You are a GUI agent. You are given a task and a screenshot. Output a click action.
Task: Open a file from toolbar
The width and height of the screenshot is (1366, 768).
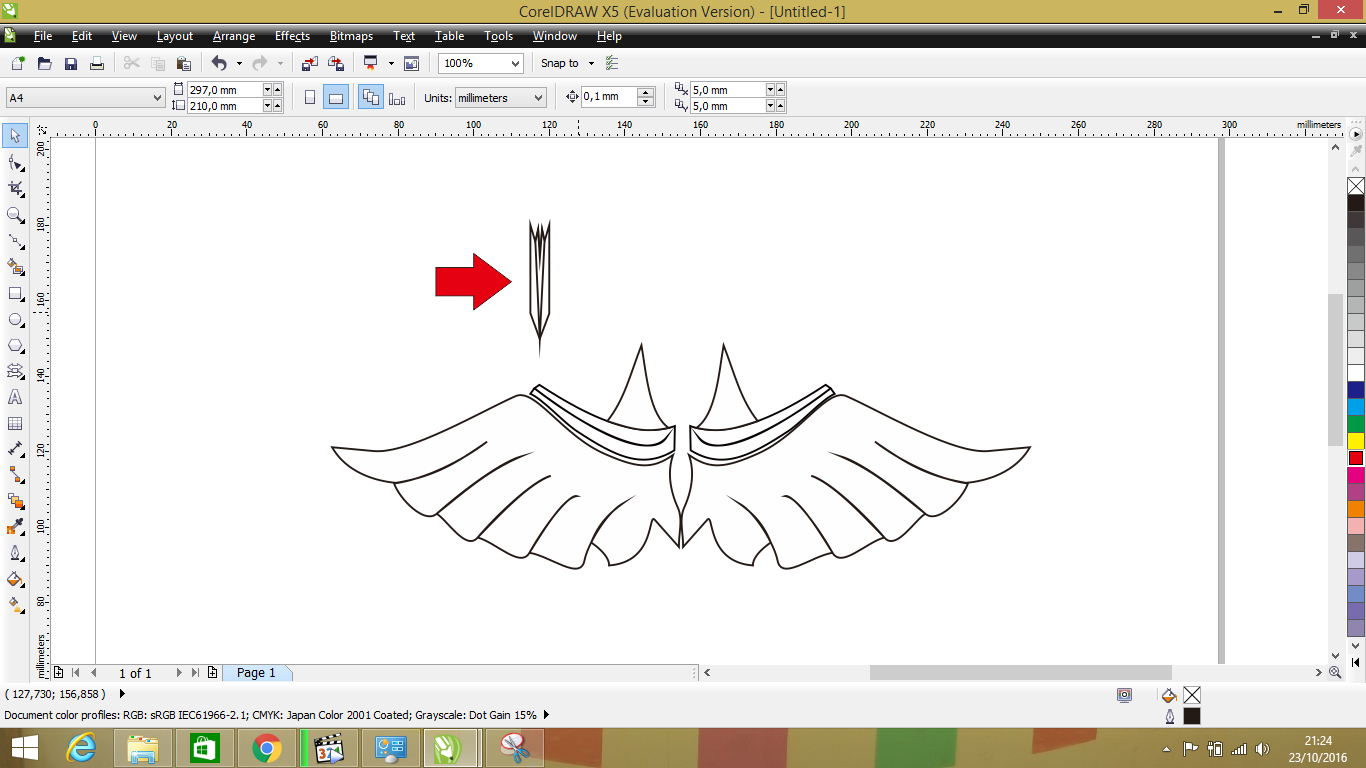[44, 63]
